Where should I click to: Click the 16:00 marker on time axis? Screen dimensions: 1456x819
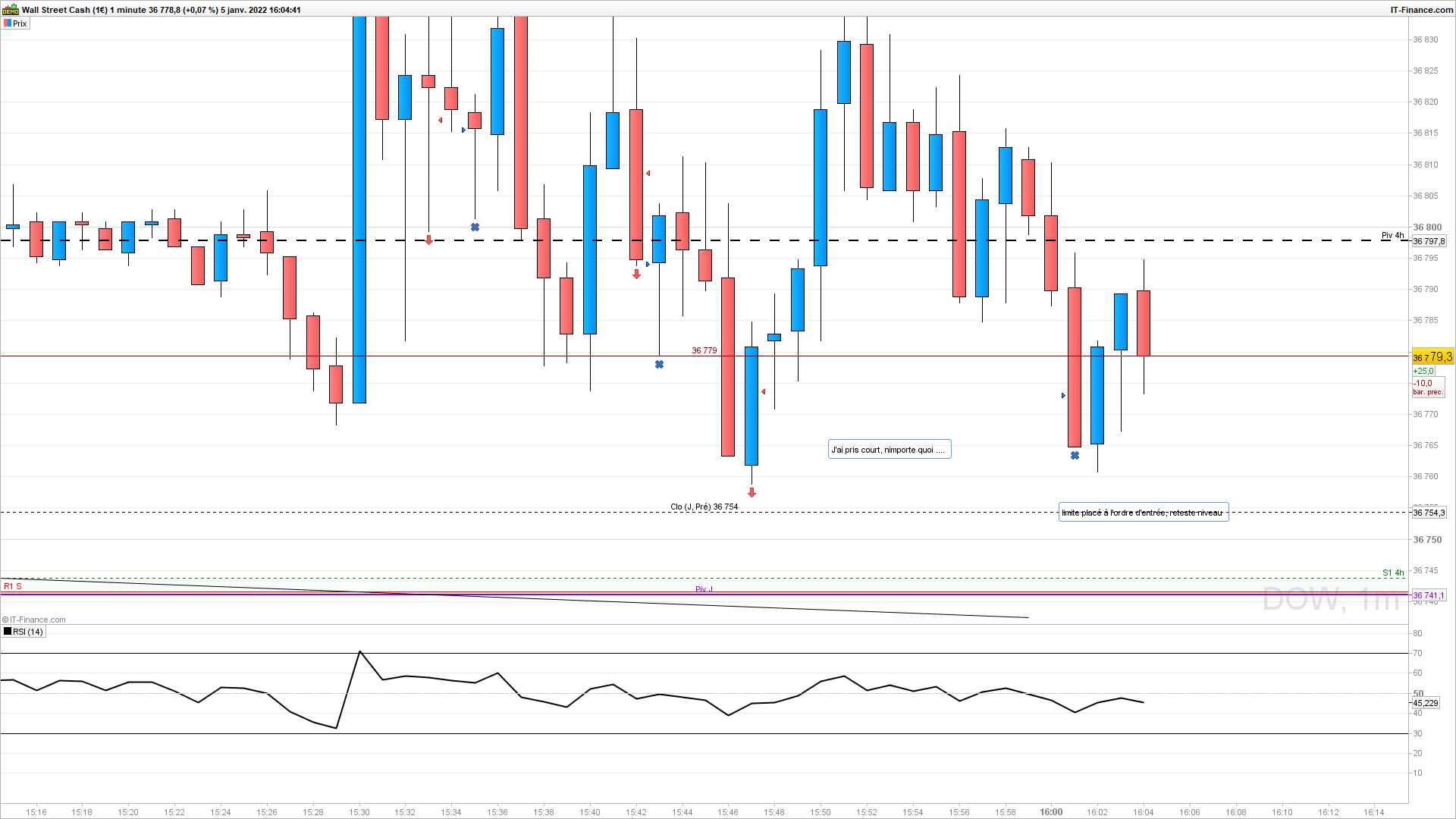tap(1051, 812)
